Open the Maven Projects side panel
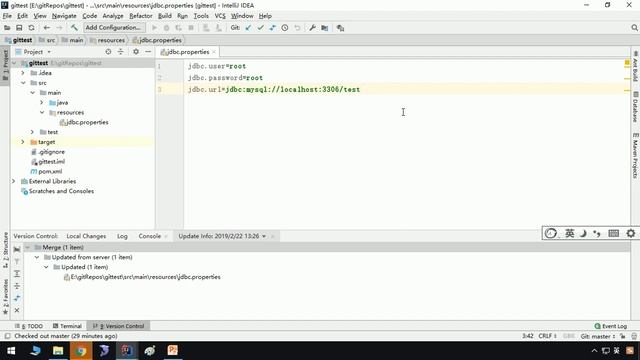 (636, 156)
